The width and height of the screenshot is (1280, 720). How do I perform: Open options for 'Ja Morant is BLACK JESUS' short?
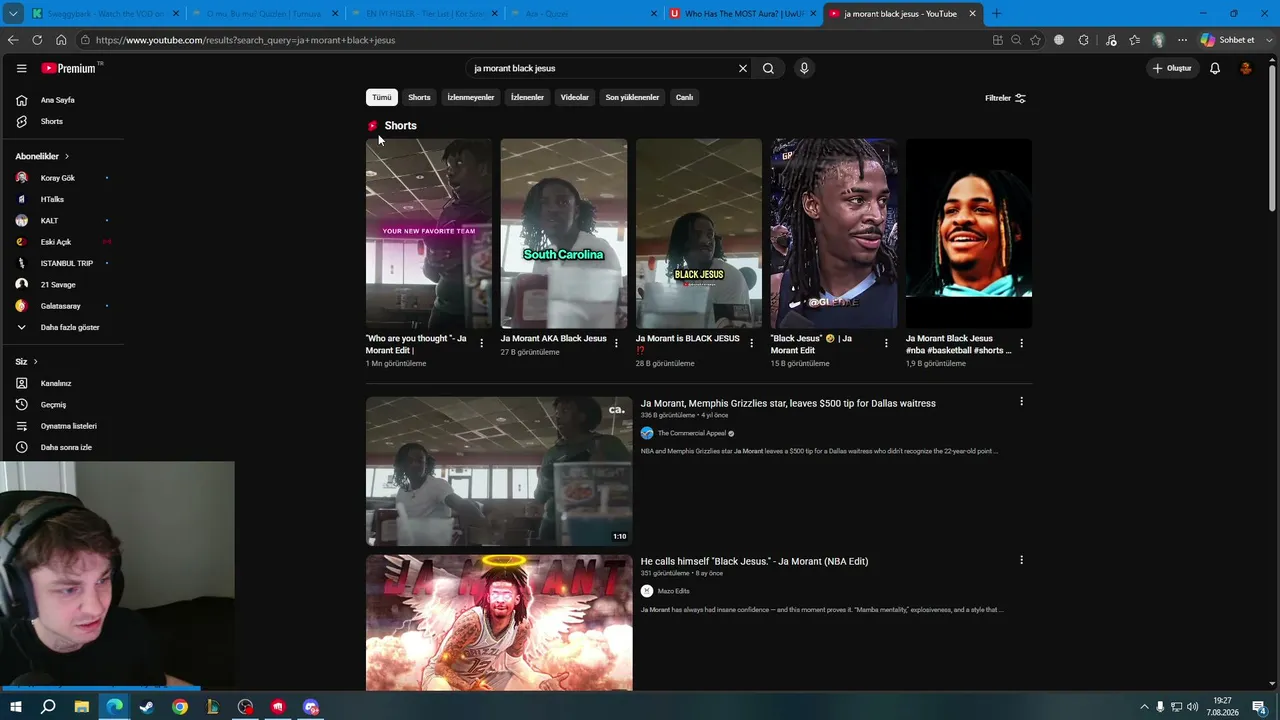[751, 343]
